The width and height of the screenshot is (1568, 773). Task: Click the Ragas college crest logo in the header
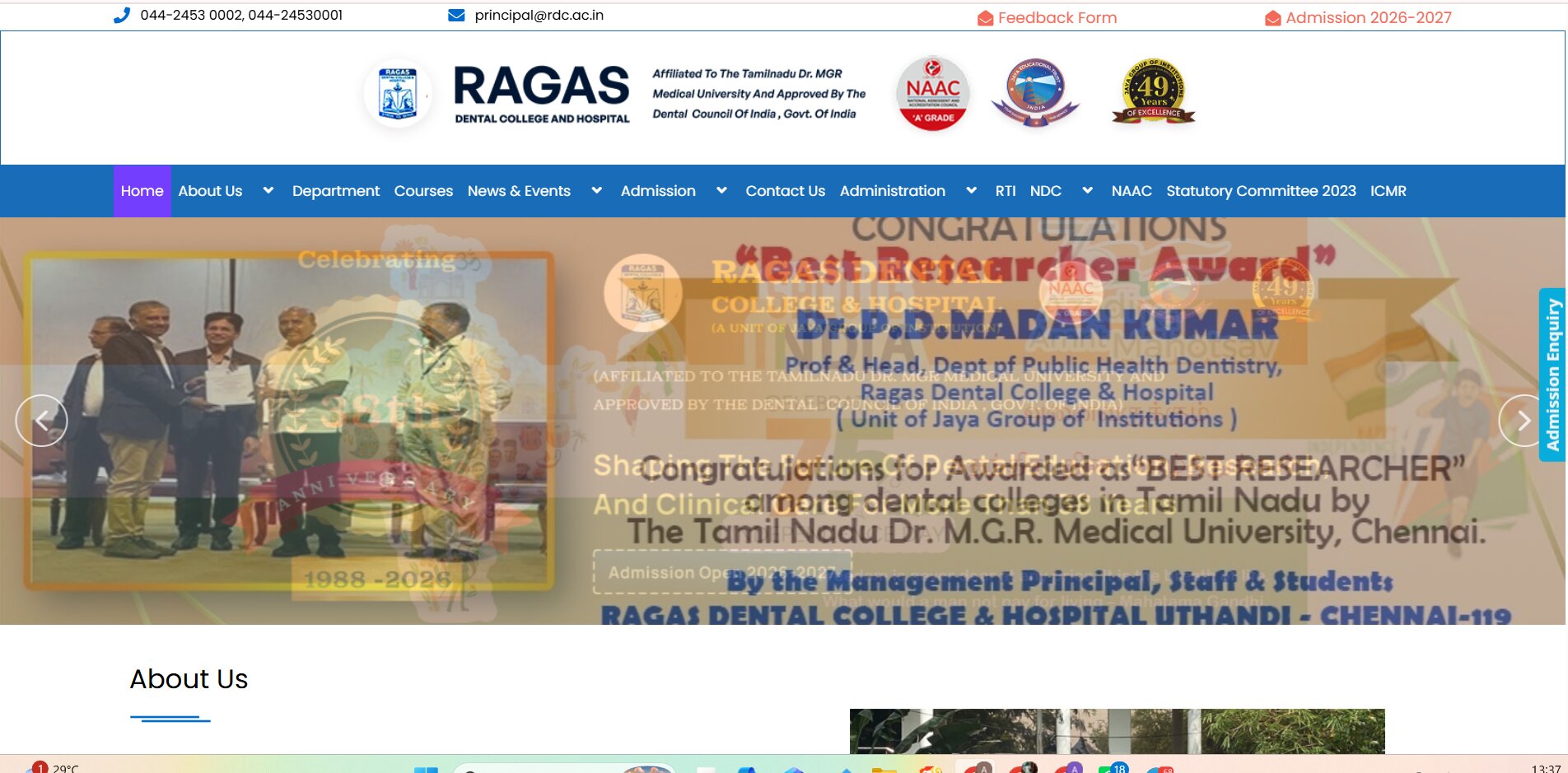(398, 94)
